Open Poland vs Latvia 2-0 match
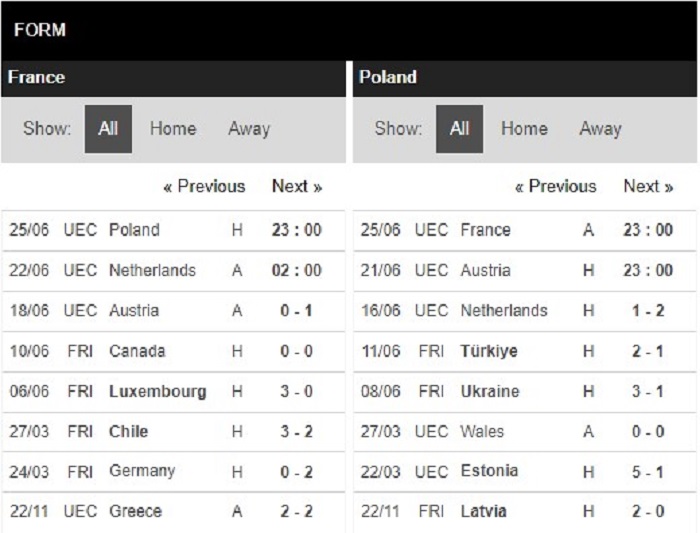 tap(525, 512)
